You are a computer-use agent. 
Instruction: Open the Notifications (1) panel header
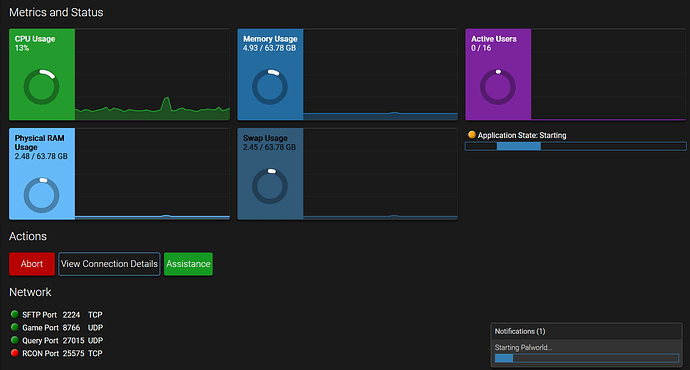click(x=587, y=331)
